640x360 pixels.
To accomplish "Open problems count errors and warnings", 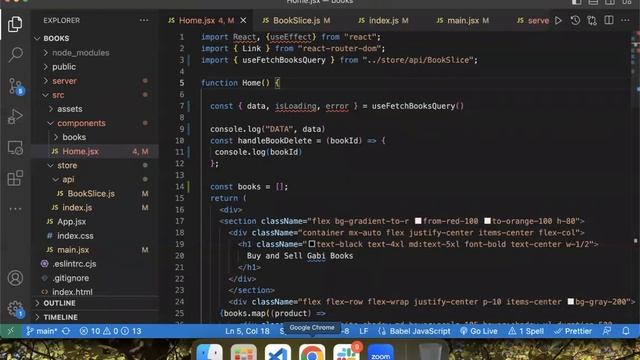I will [110, 331].
